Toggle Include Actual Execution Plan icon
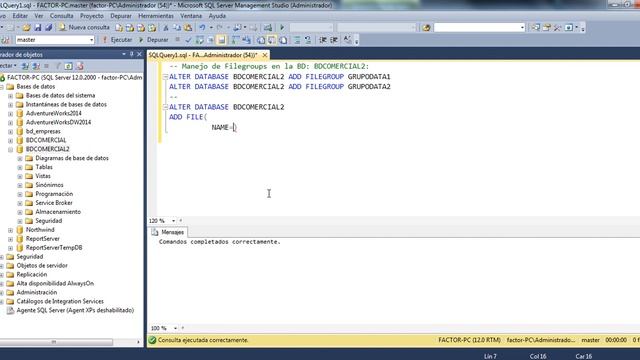This screenshot has width=640, height=360. (x=236, y=40)
